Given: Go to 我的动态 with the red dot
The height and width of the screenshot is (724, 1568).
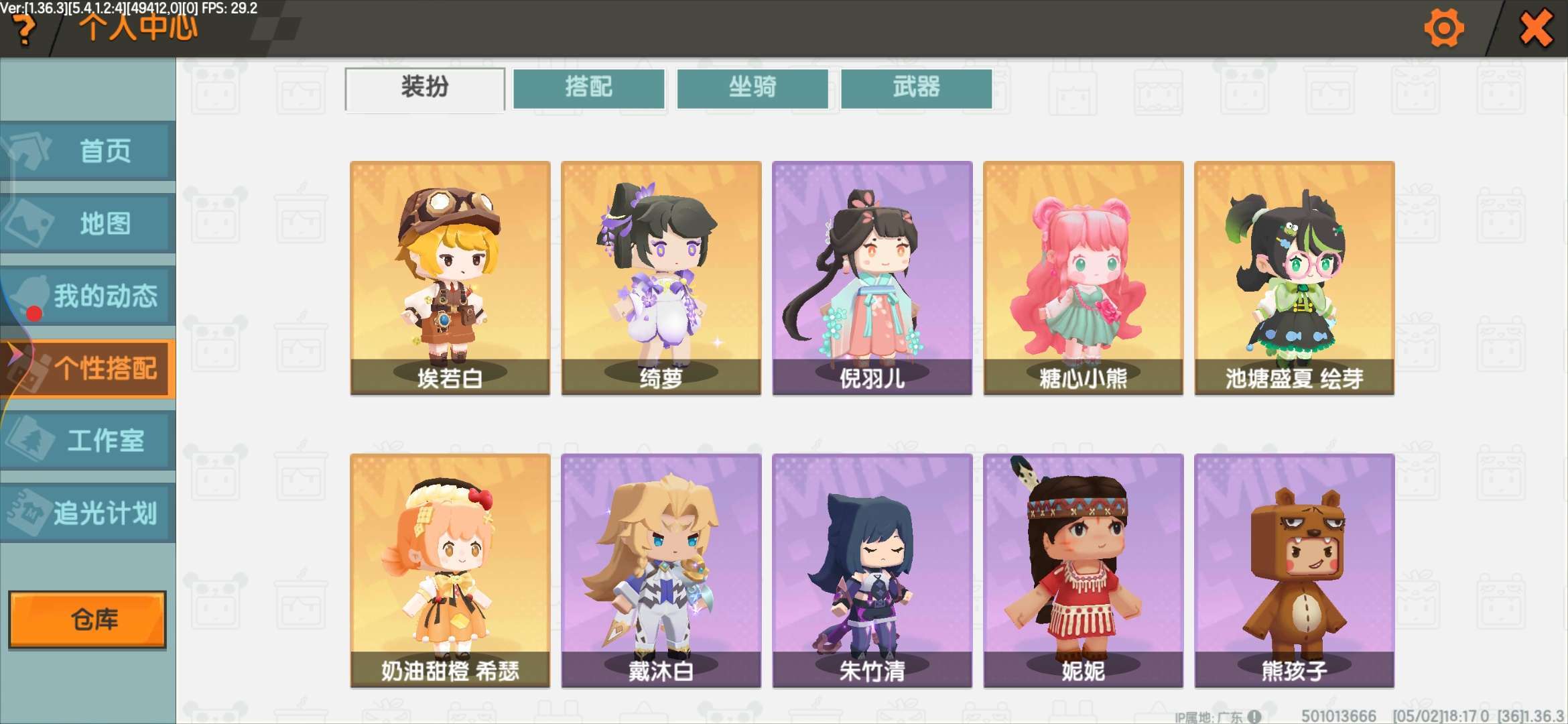Looking at the screenshot, I should click(x=88, y=296).
